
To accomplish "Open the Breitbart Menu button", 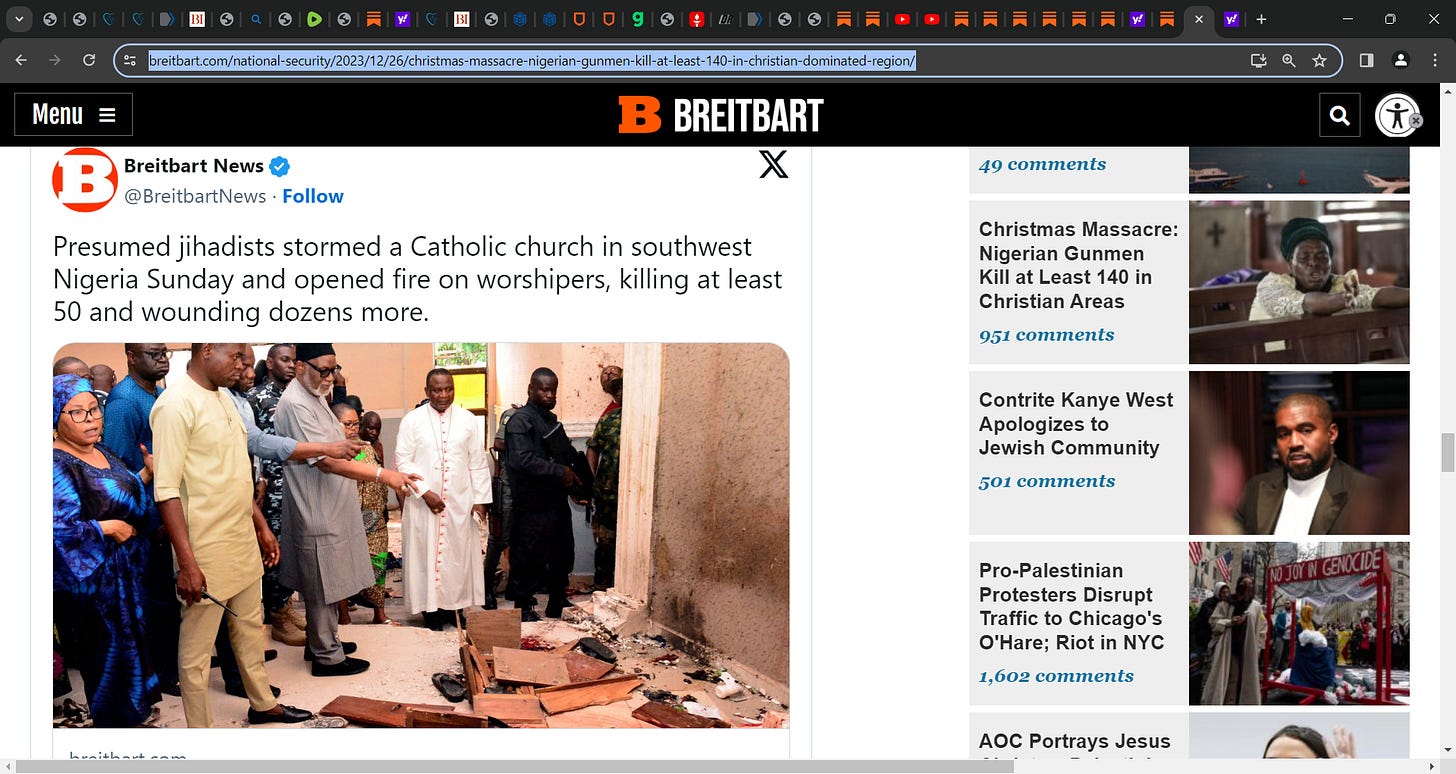I will 73,115.
